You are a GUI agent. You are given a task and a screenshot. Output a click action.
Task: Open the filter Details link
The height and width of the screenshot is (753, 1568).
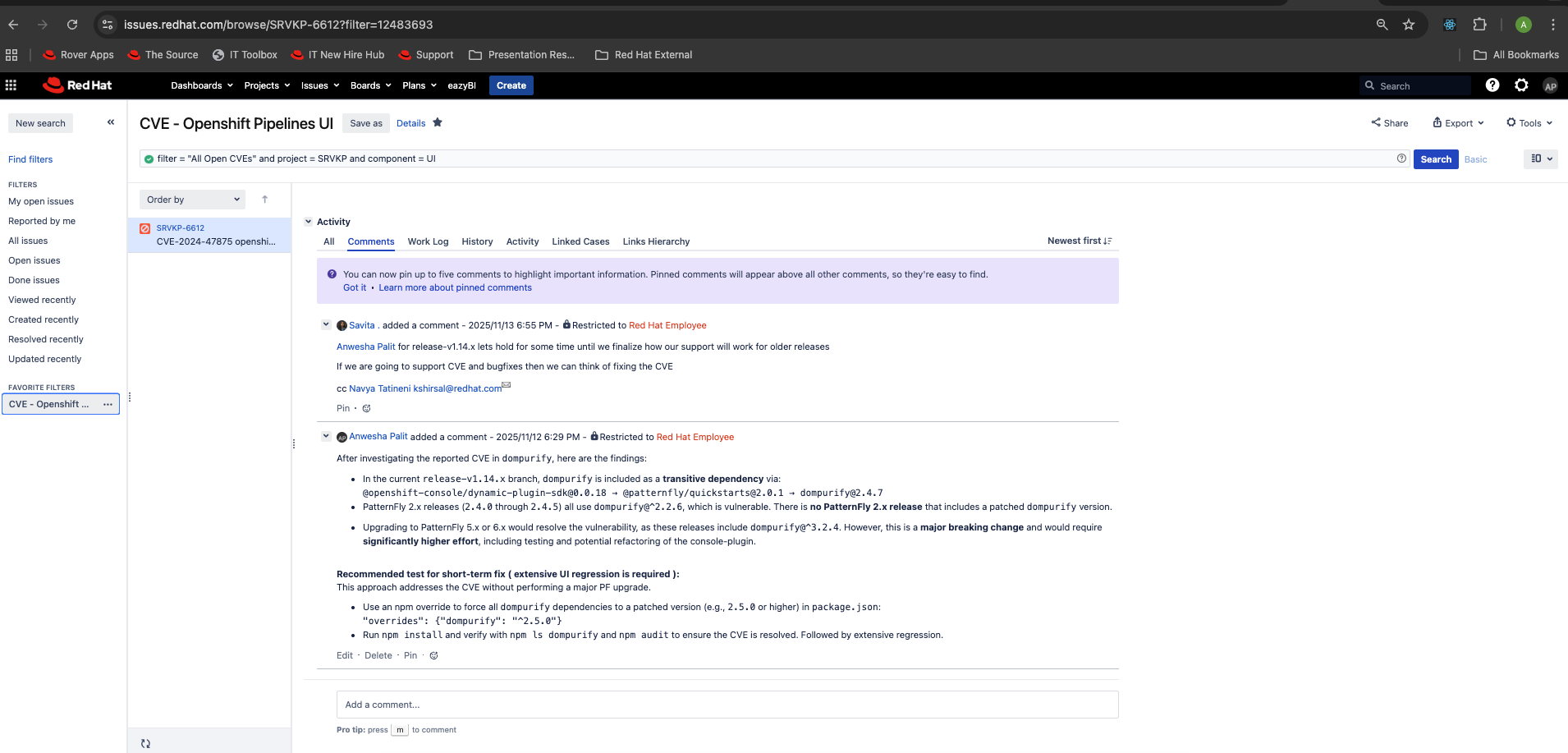tap(410, 123)
